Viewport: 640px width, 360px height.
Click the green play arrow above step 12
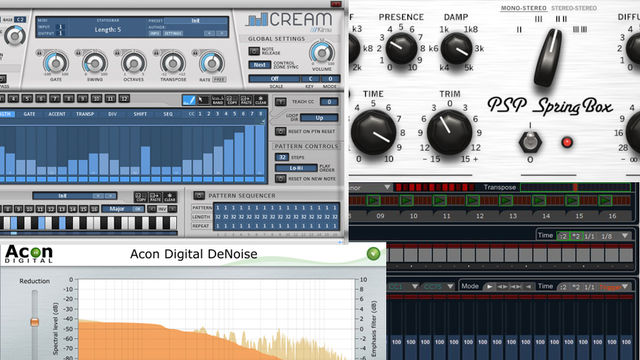473,200
